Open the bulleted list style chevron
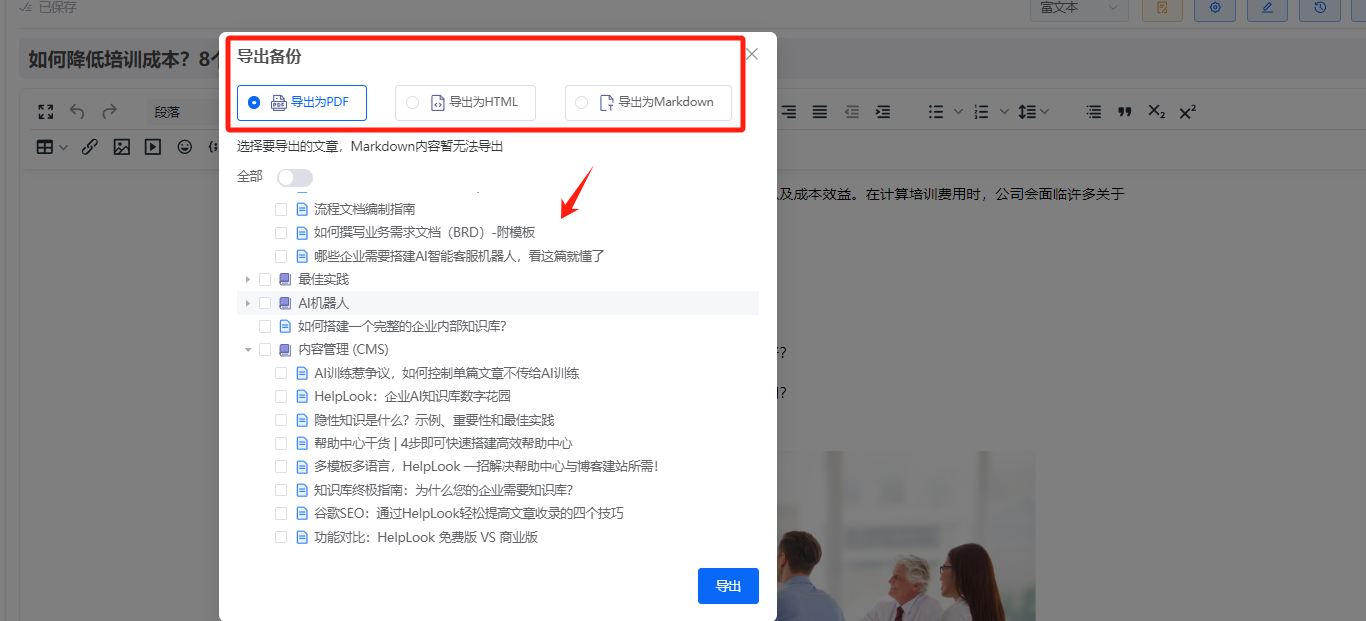Image resolution: width=1366 pixels, height=621 pixels. [958, 112]
